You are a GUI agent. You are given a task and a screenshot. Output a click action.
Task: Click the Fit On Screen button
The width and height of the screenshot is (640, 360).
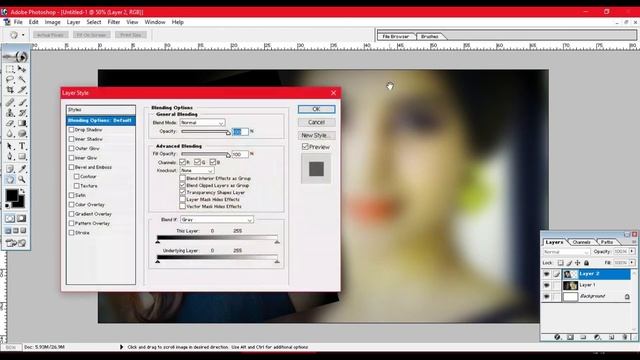click(x=91, y=35)
